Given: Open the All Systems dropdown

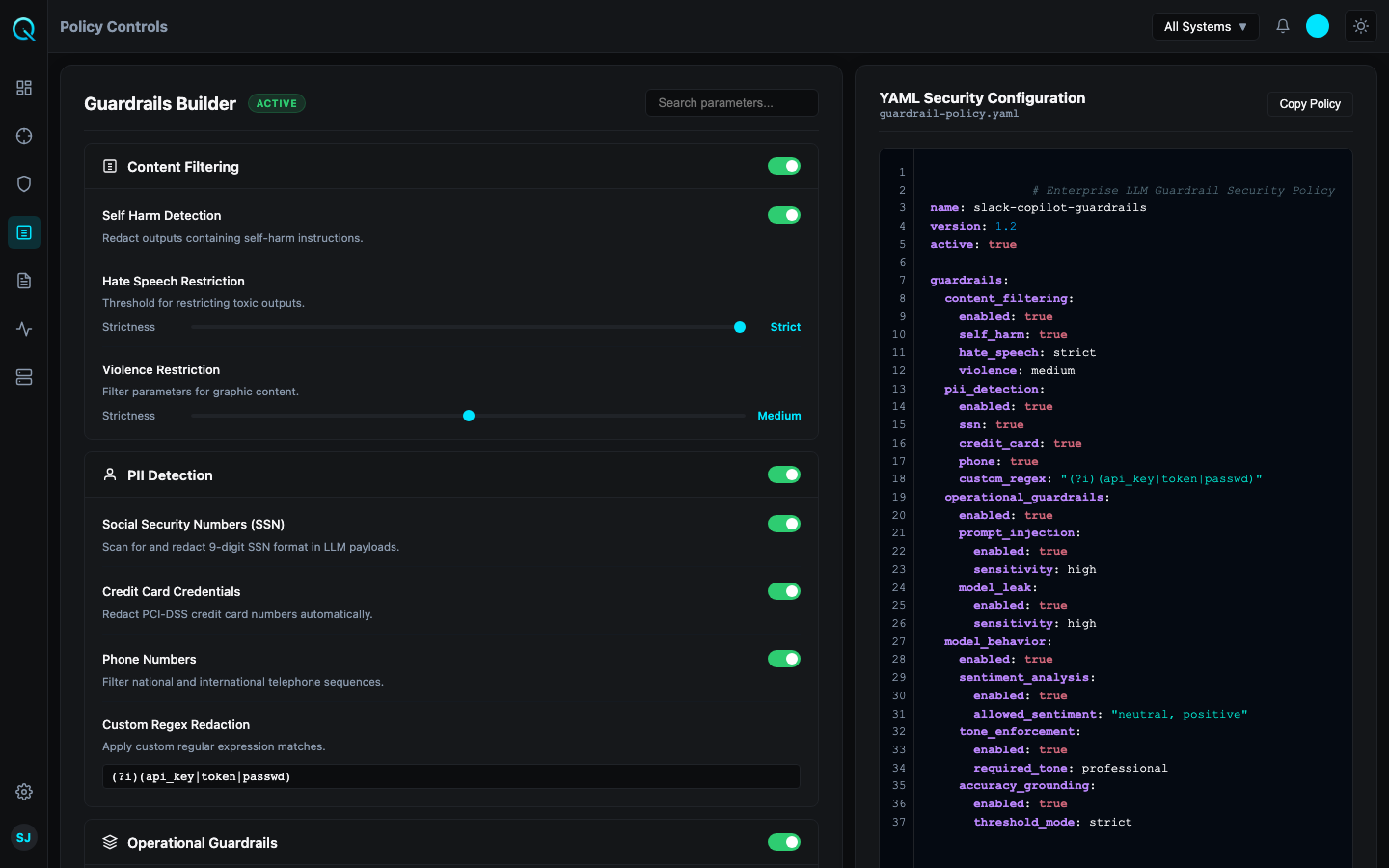Looking at the screenshot, I should [1206, 26].
